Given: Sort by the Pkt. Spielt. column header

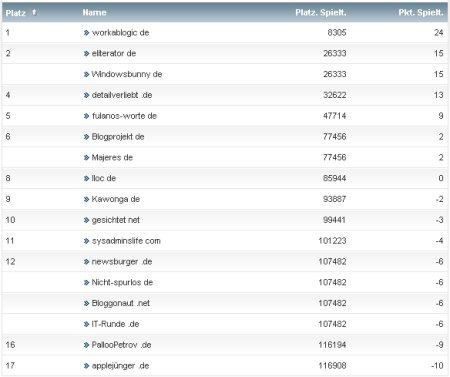Looking at the screenshot, I should tap(421, 13).
